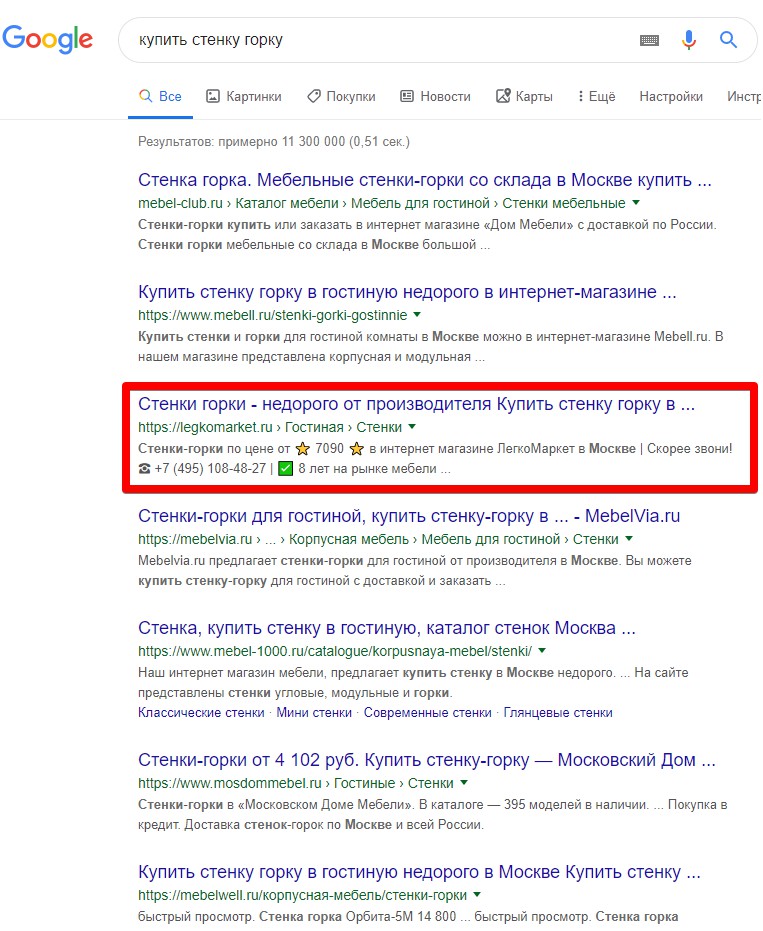Screen dimensions: 763x931
Task: Click the mebel-club.ru breadcrumb URL text
Action: click(x=381, y=203)
